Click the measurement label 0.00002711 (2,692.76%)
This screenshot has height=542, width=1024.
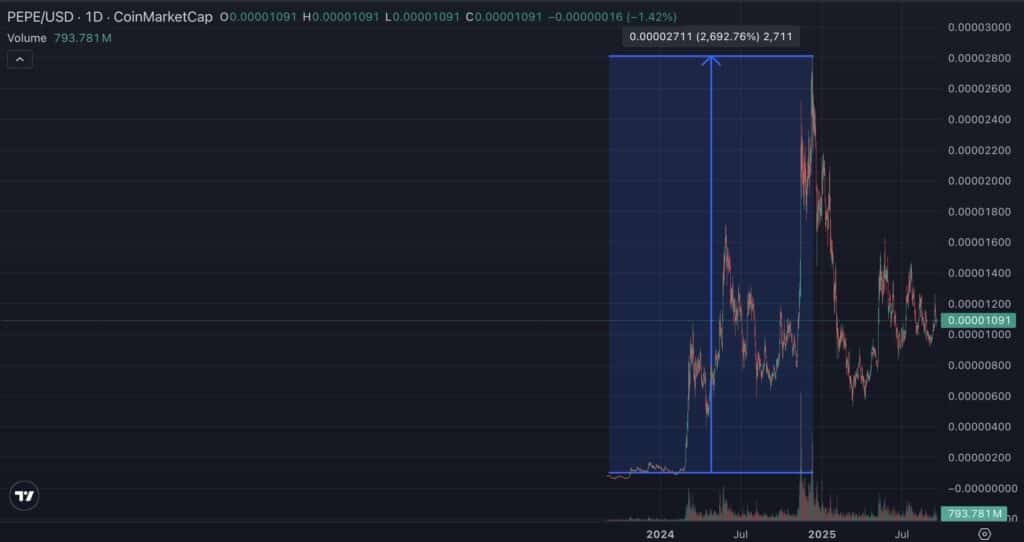(711, 37)
